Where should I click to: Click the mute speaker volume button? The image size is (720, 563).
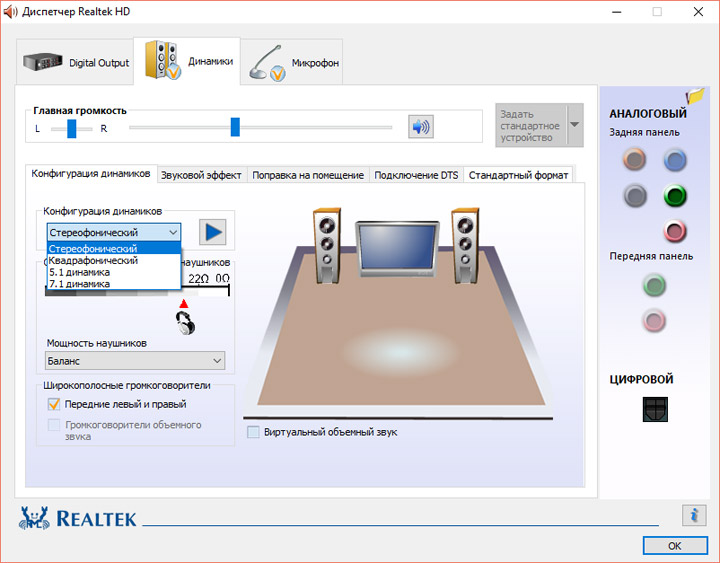click(421, 126)
